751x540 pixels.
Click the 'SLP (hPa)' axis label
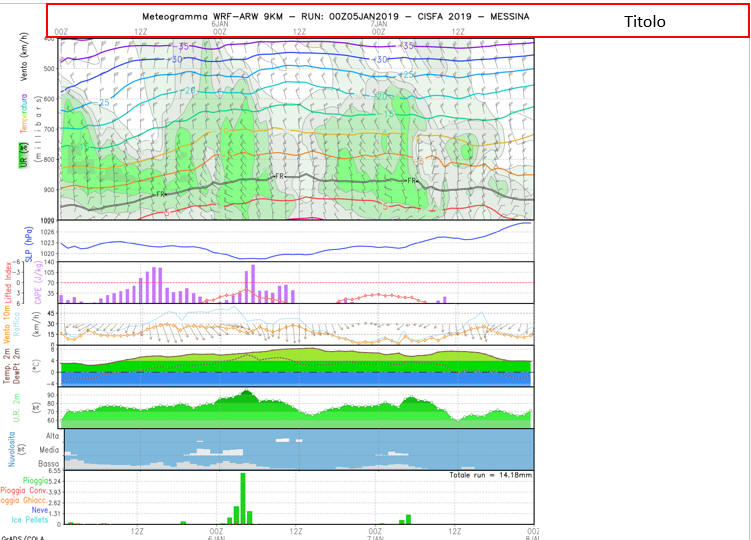coord(29,244)
